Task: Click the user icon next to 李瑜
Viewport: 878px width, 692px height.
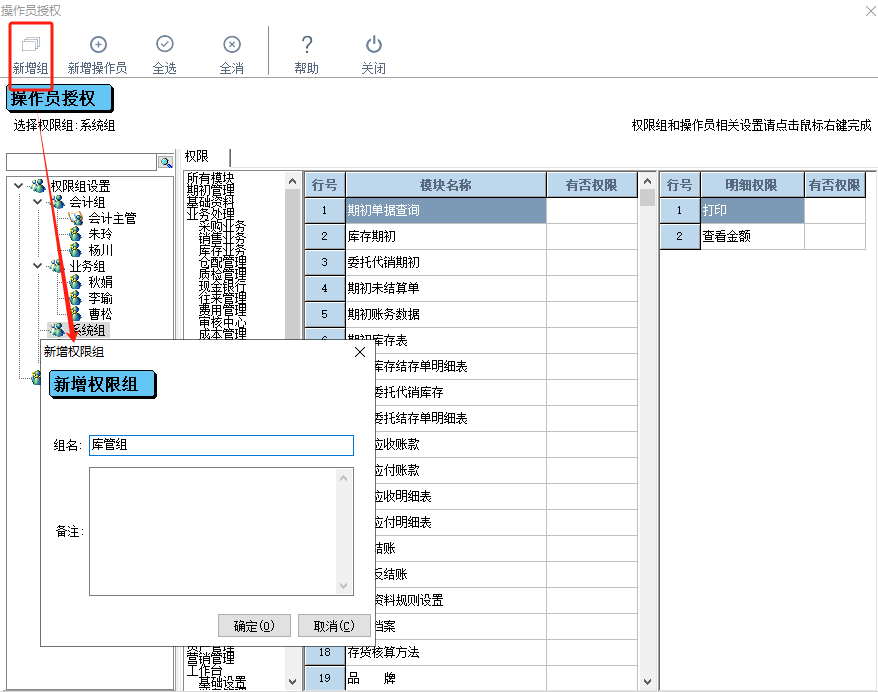Action: tap(76, 298)
